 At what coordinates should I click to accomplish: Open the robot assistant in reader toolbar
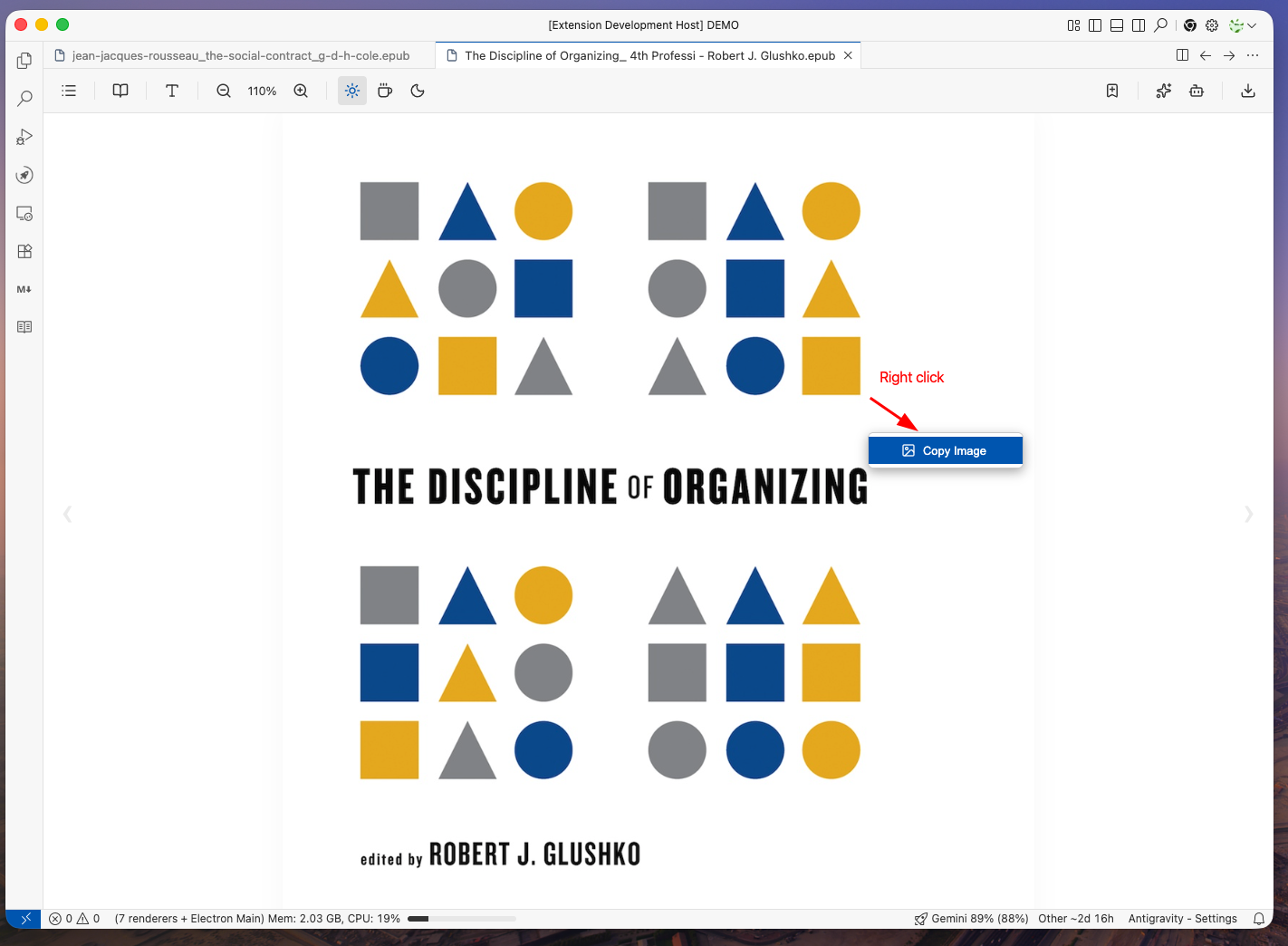[x=1197, y=91]
